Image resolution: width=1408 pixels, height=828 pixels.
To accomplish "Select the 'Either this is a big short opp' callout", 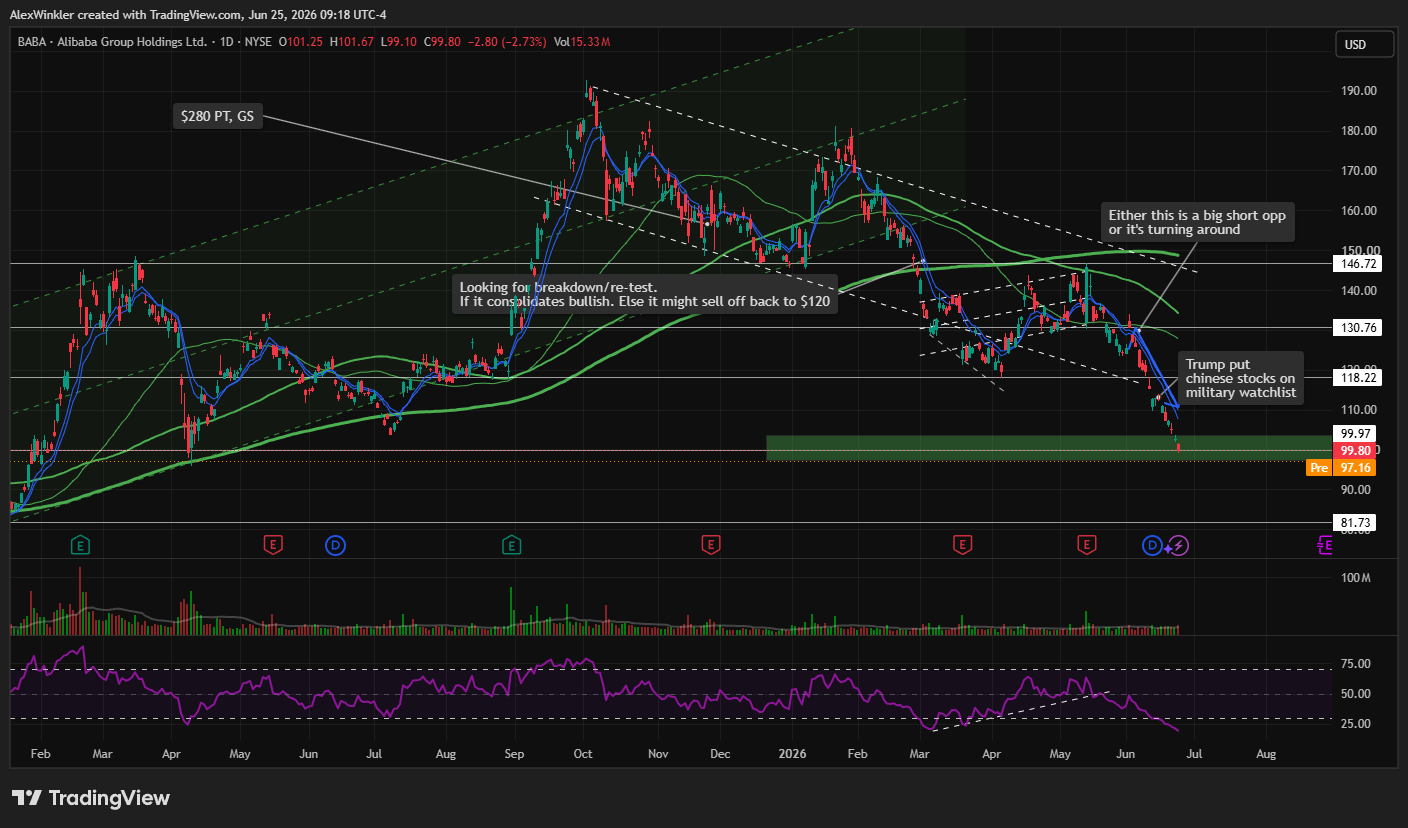I will (1197, 222).
